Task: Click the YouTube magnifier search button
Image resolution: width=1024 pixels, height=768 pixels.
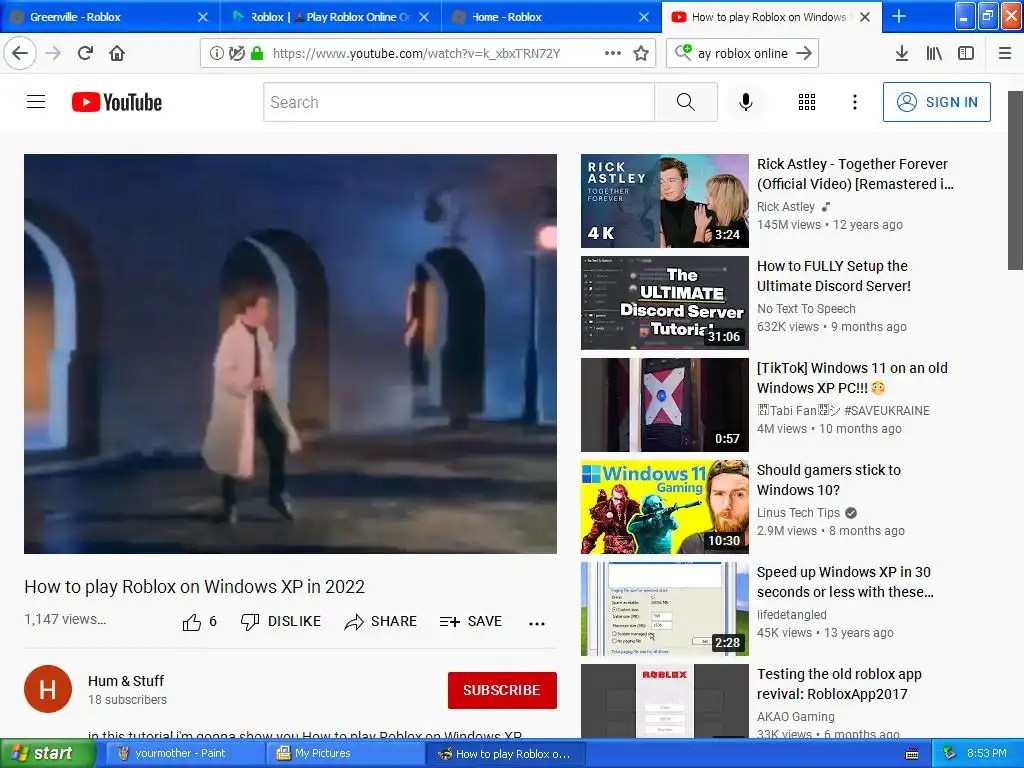Action: tap(686, 102)
